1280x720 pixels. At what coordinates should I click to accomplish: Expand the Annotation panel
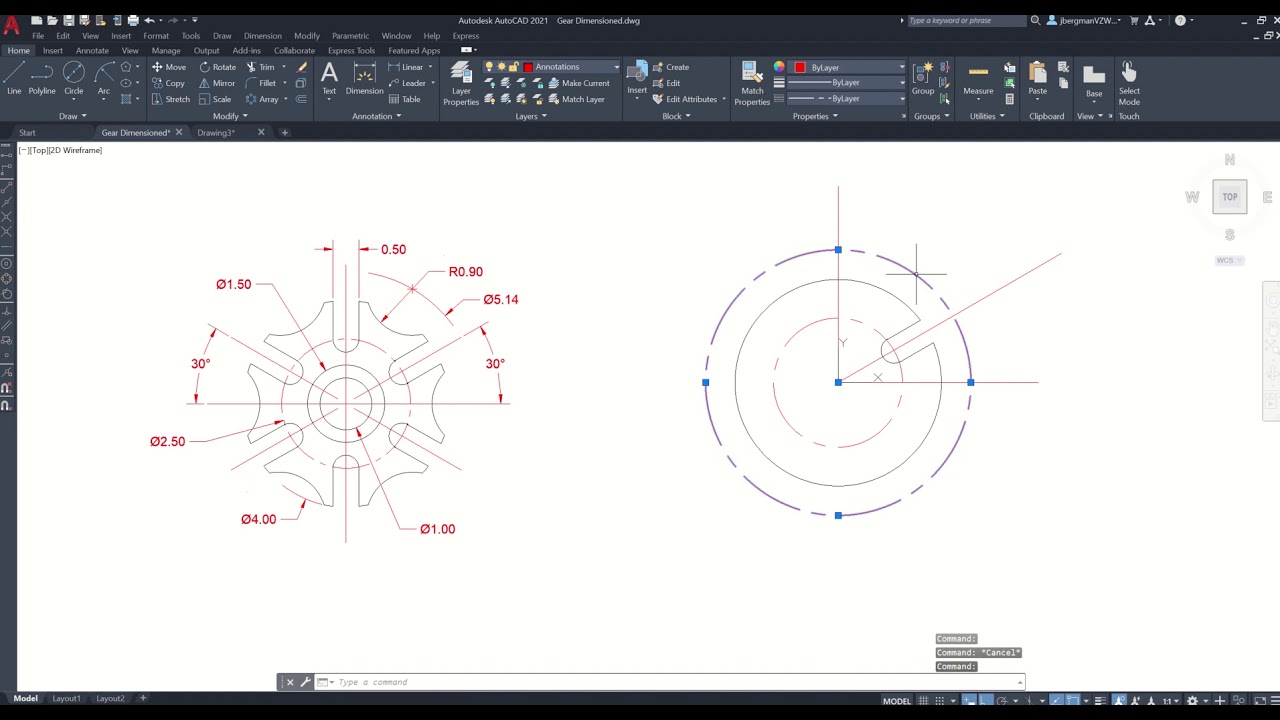click(x=377, y=116)
